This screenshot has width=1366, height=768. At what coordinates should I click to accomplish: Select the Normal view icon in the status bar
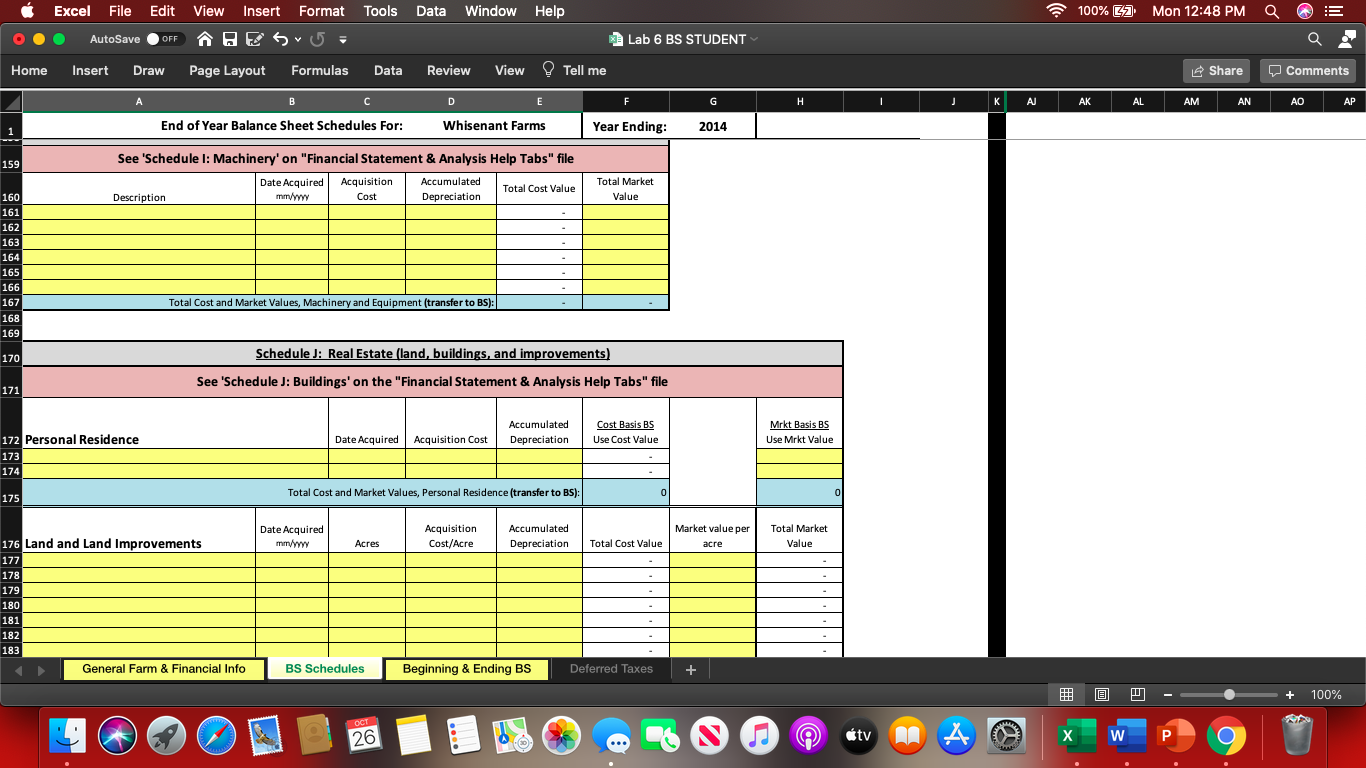pos(1066,694)
